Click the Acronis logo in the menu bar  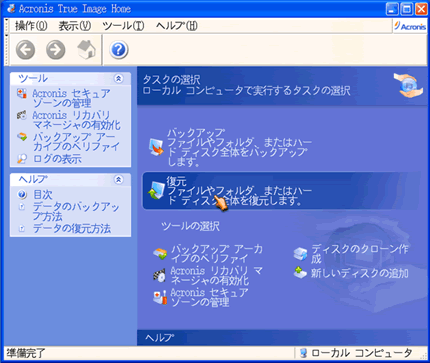(x=410, y=26)
